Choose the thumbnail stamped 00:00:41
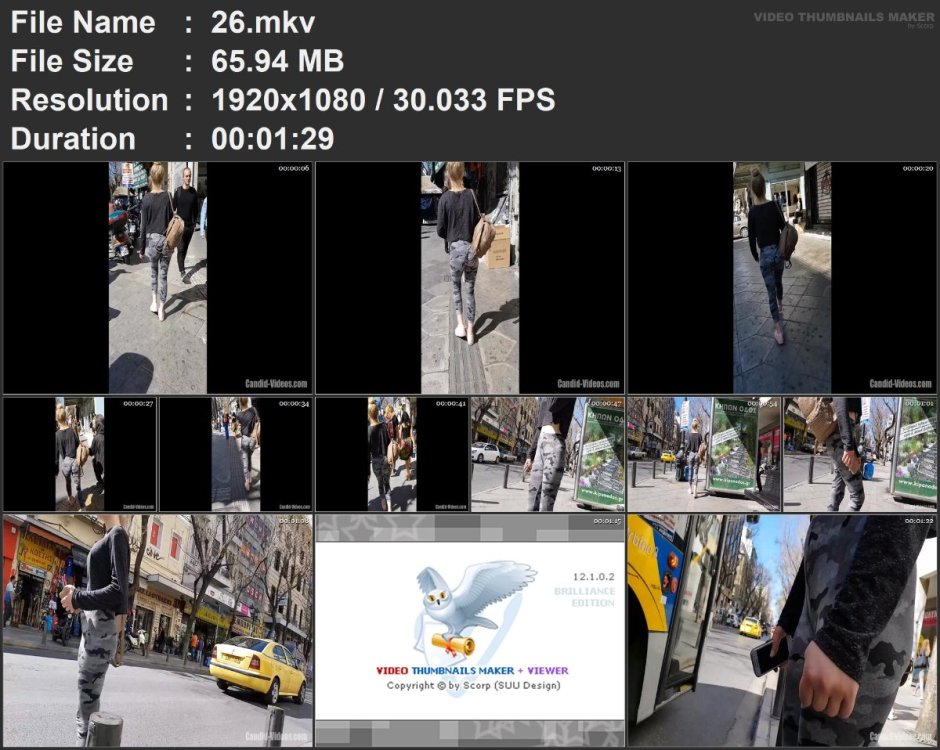The width and height of the screenshot is (940, 750). pyautogui.click(x=392, y=454)
